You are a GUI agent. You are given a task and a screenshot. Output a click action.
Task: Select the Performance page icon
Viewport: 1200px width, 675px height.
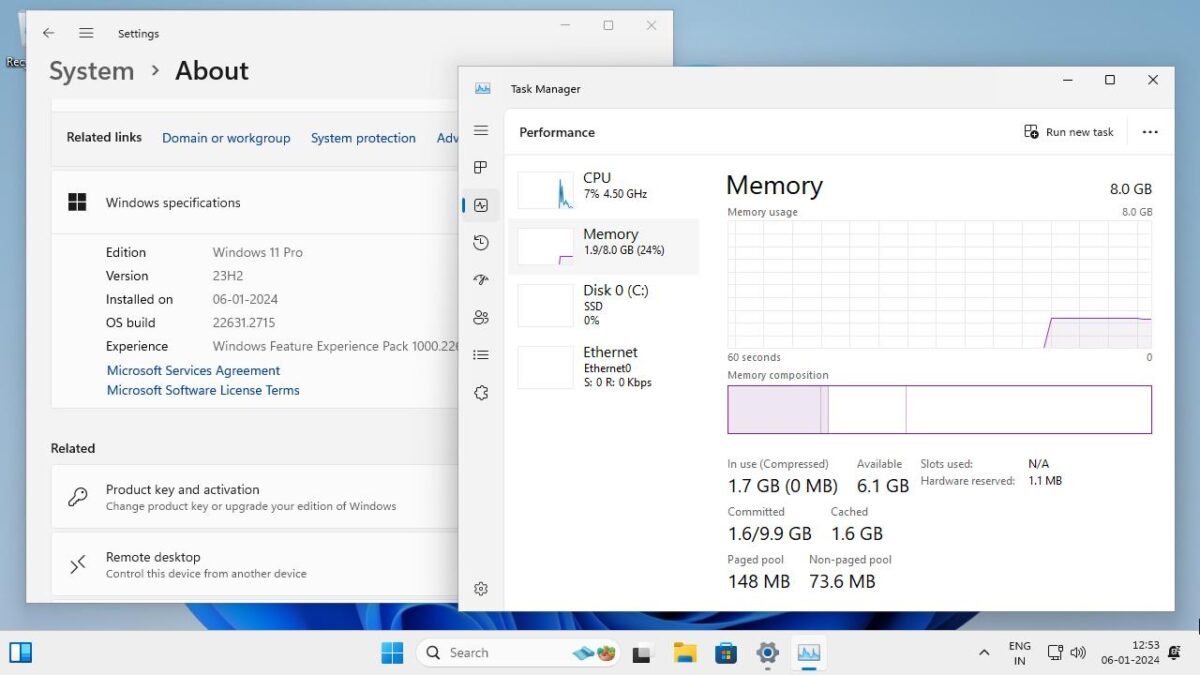click(481, 205)
